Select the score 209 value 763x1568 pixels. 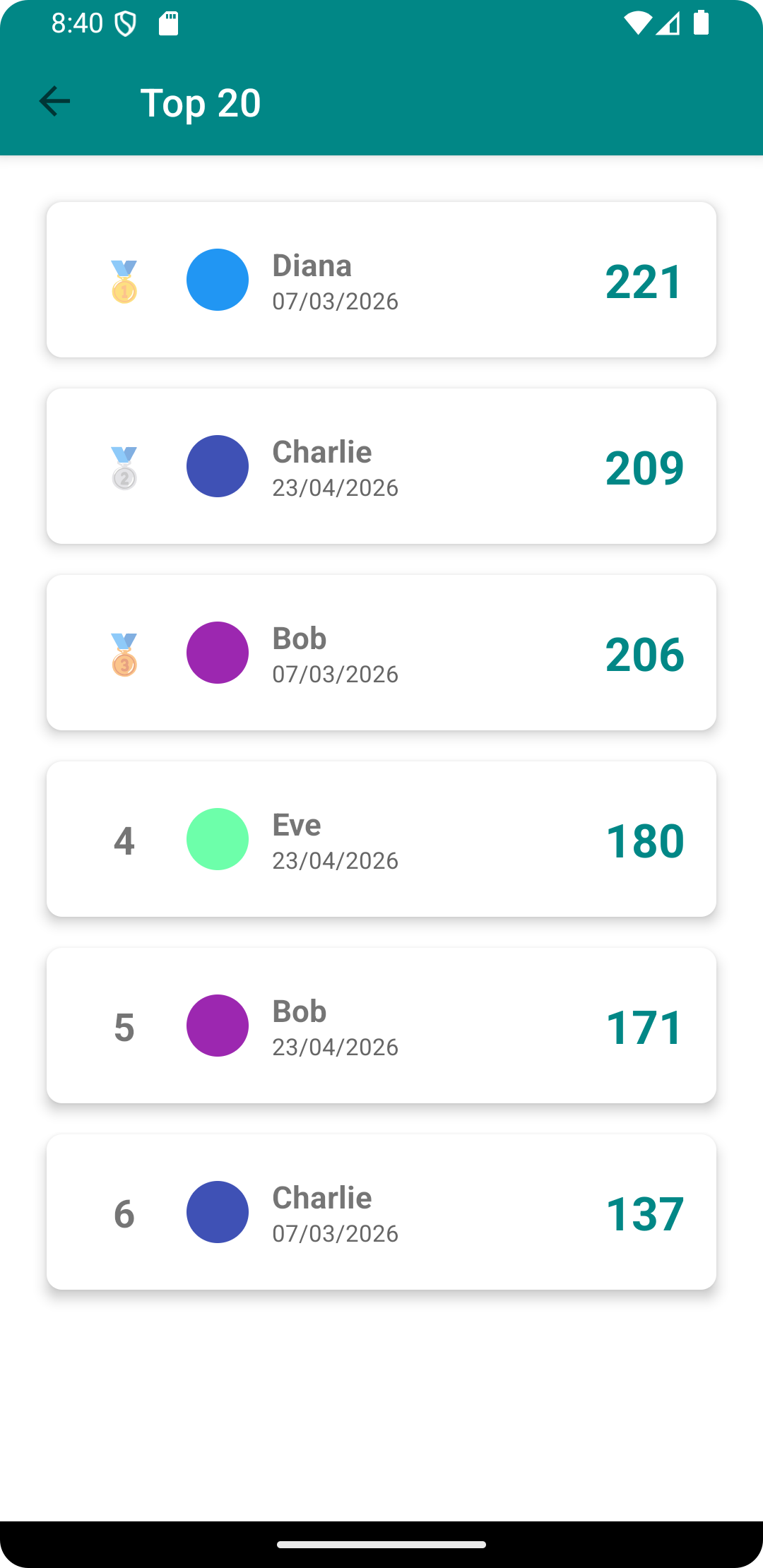click(644, 468)
